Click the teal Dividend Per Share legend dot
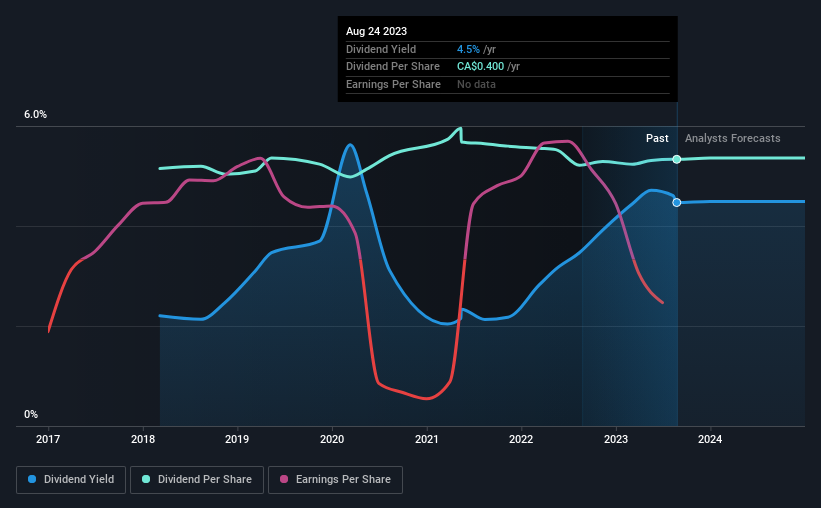 click(146, 479)
